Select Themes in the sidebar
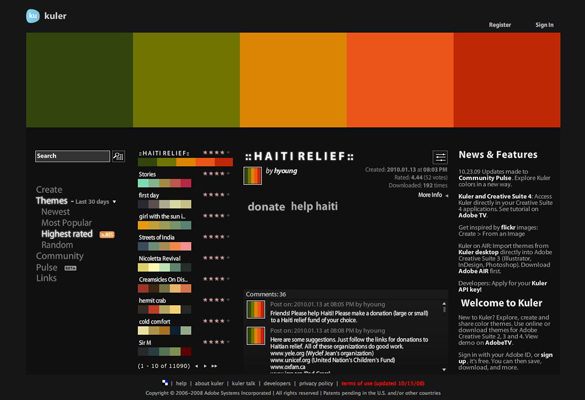Screen dimensions: 585x400 51,201
